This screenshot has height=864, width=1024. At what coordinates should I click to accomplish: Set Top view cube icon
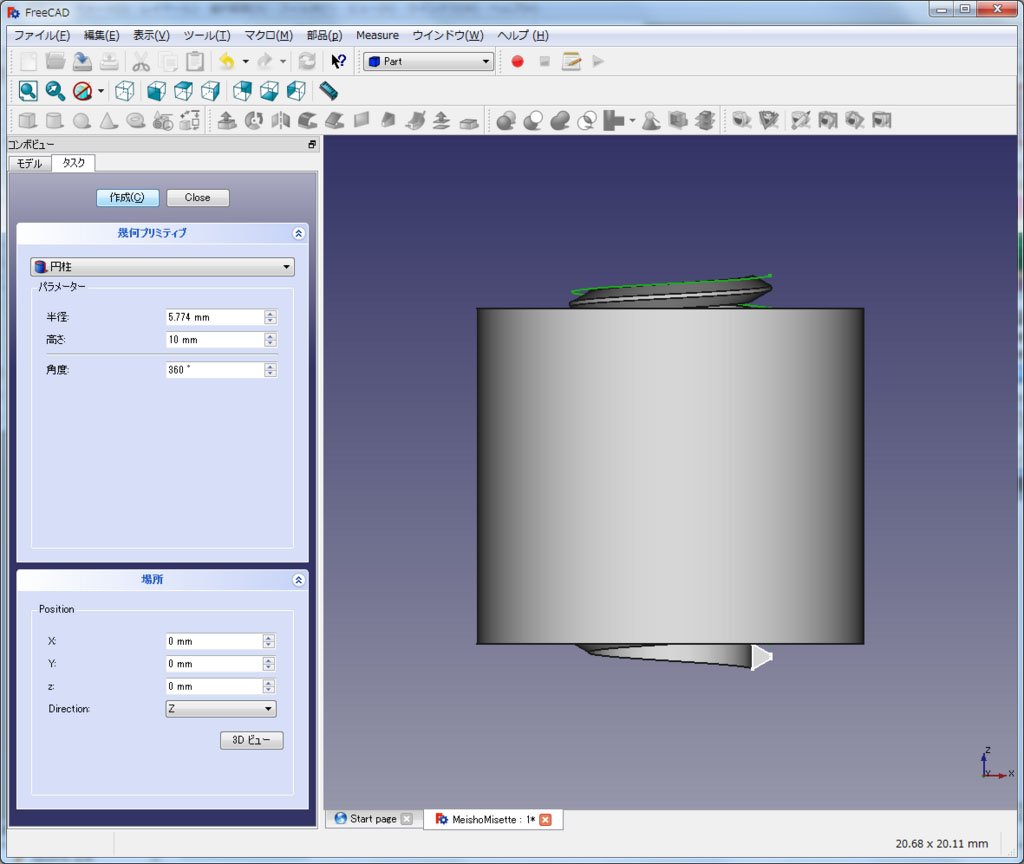(x=184, y=91)
